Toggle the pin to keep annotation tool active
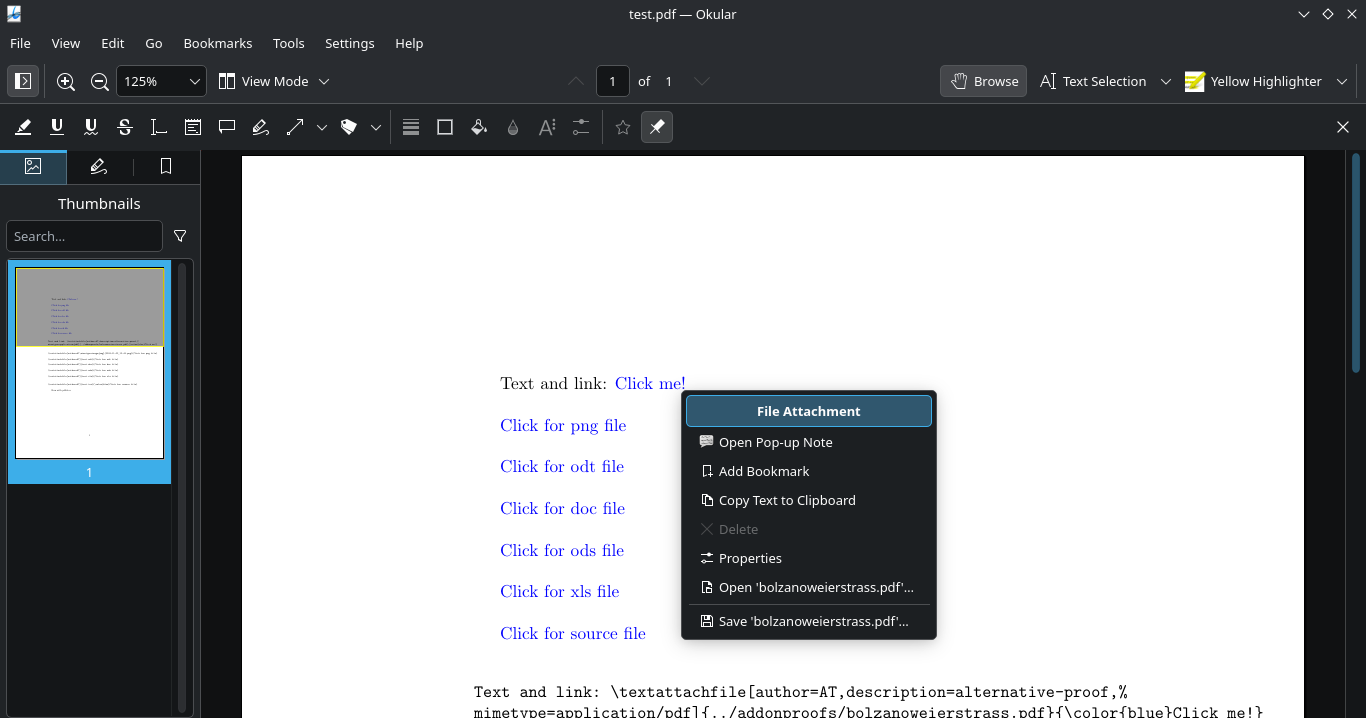The image size is (1366, 718). 657,127
